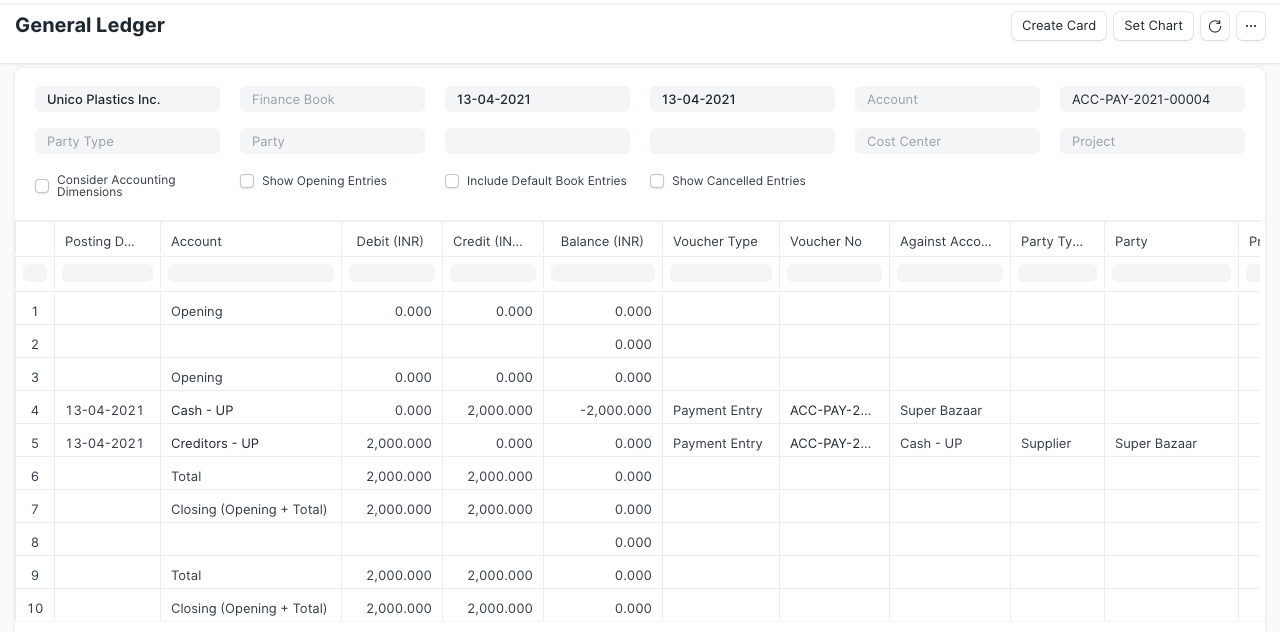The height and width of the screenshot is (633, 1280).
Task: Sort by the Balance (INR) column header
Action: [x=601, y=241]
